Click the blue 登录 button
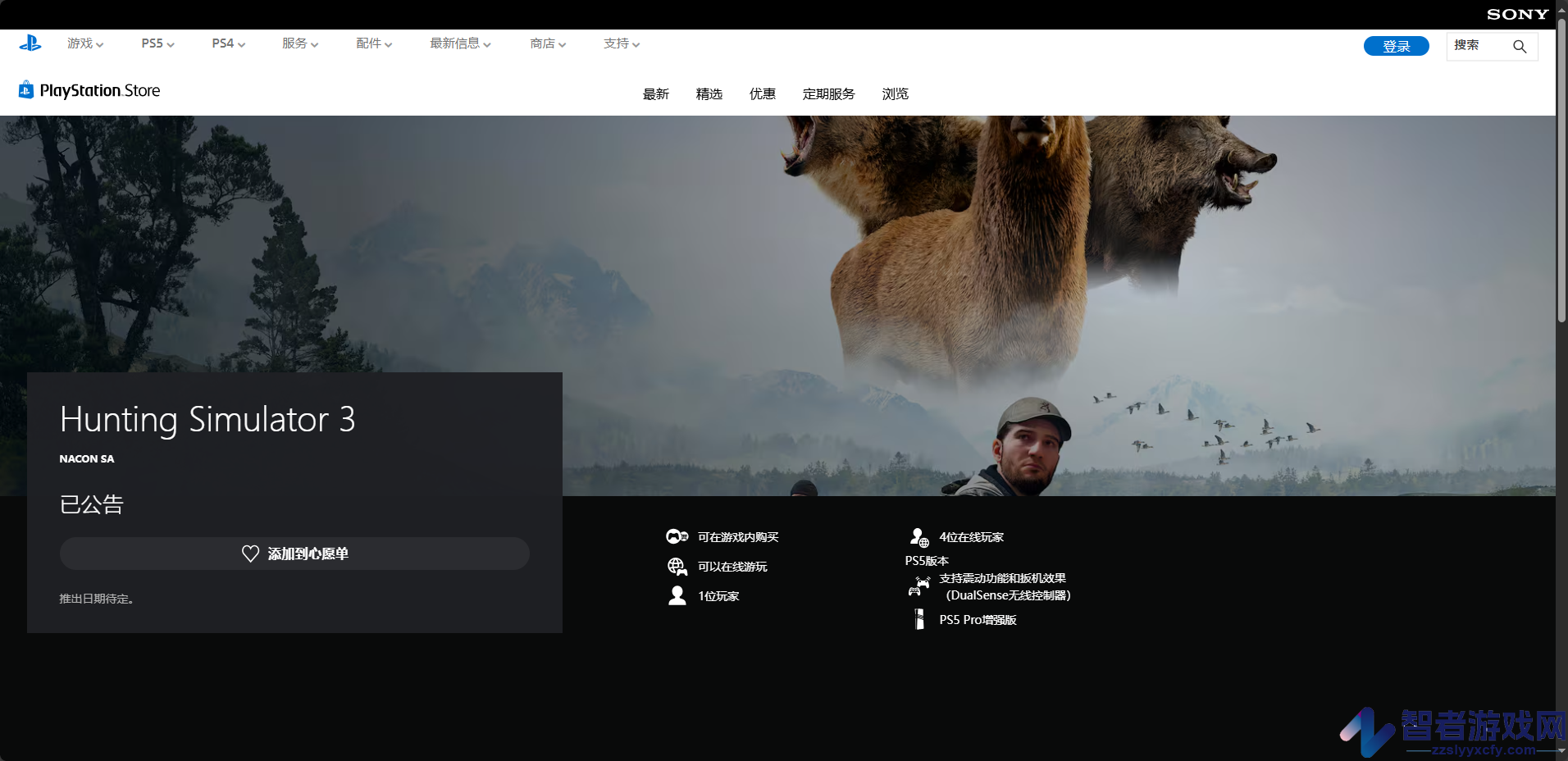Screen dimensions: 1568x761 tap(1397, 47)
